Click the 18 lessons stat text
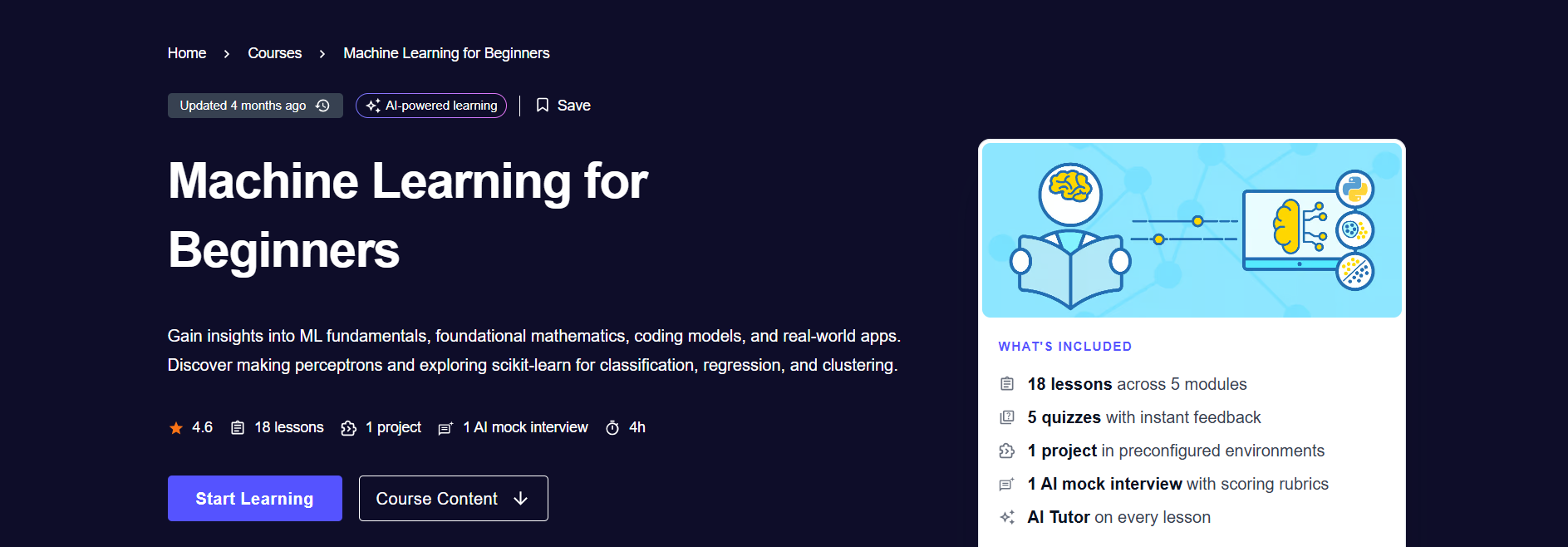Screen dimensions: 1568x547 coord(289,427)
